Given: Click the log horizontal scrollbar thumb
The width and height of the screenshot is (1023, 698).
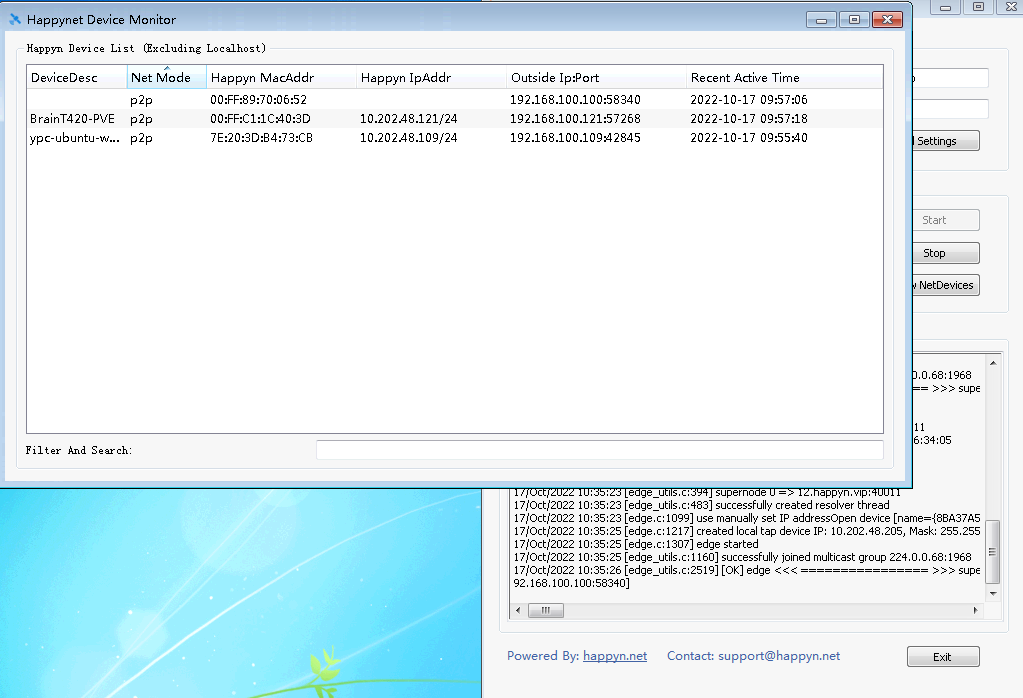Looking at the screenshot, I should pos(545,611).
